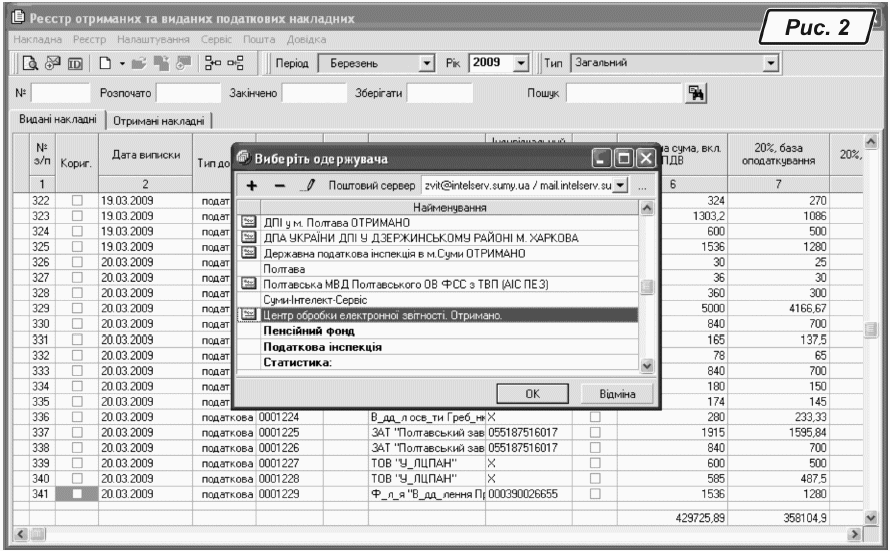Tick the Кориг. checkbox in row 322
The image size is (890, 551).
pos(77,200)
